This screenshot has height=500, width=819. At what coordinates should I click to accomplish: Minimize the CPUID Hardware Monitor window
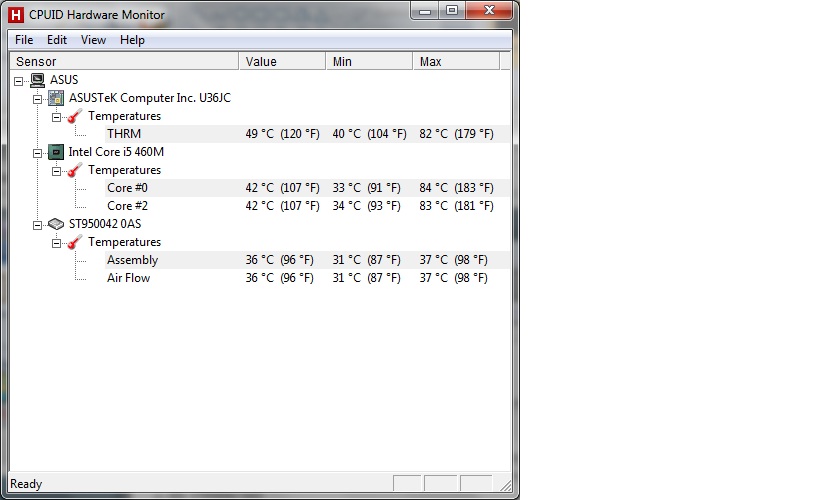pyautogui.click(x=425, y=10)
